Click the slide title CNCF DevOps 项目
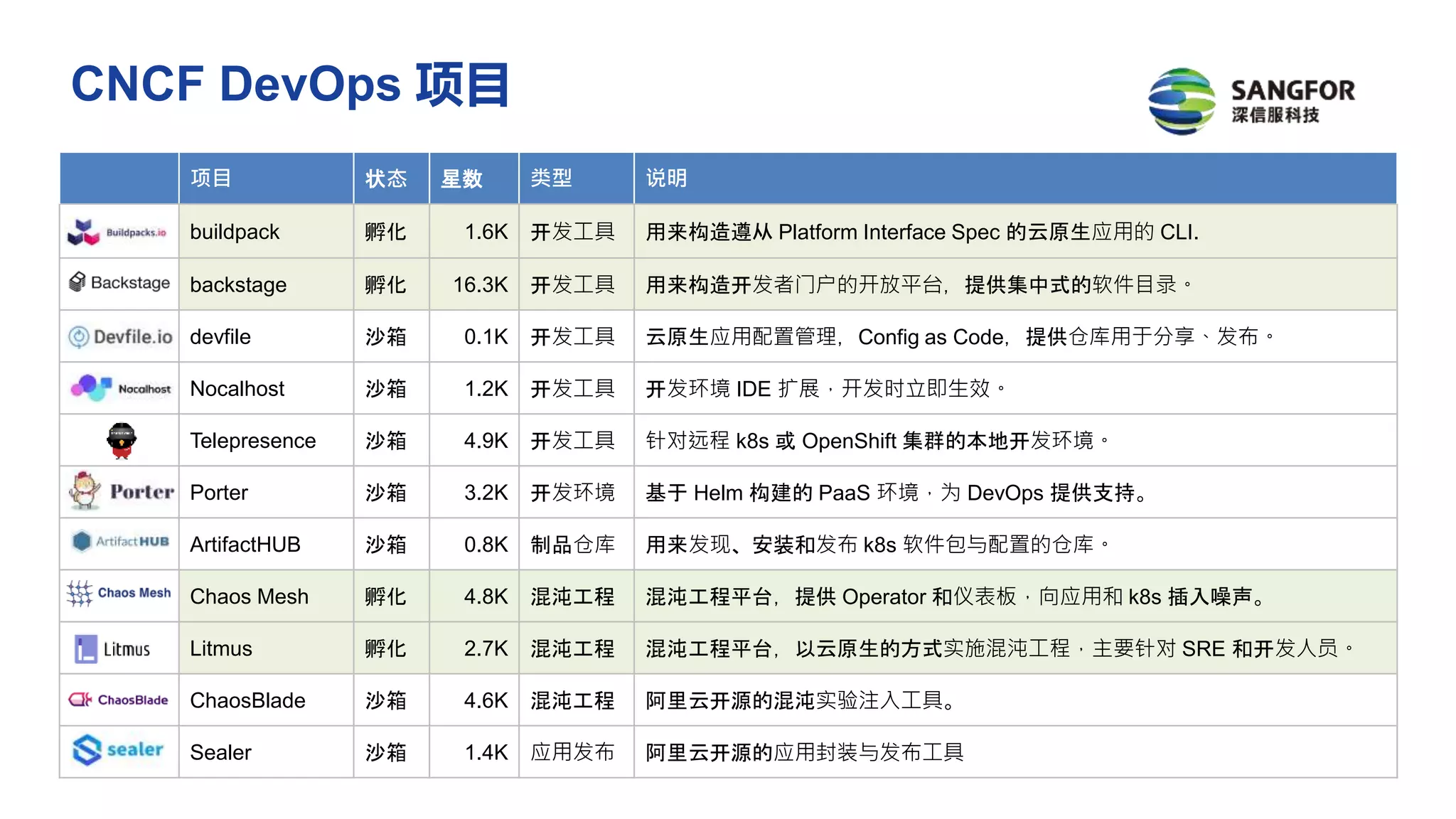1456x819 pixels. click(291, 85)
